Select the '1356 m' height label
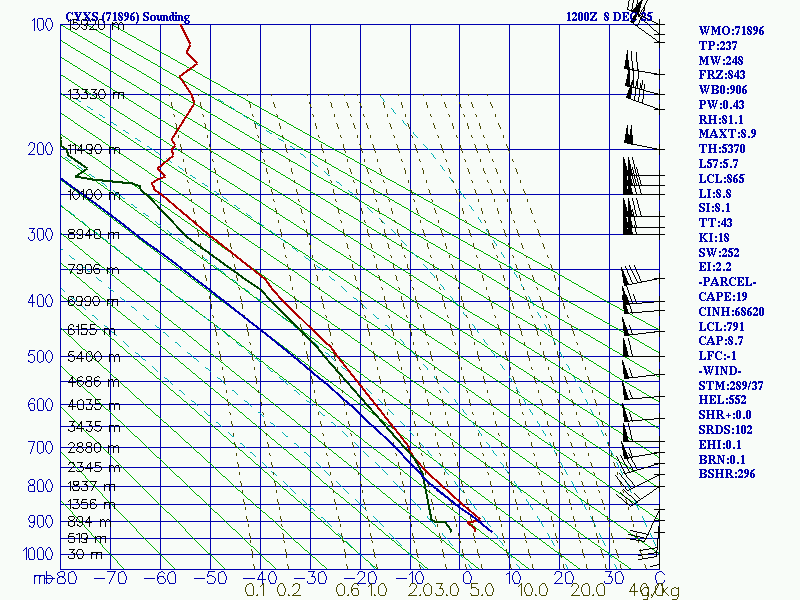Image resolution: width=800 pixels, height=600 pixels. click(x=91, y=505)
